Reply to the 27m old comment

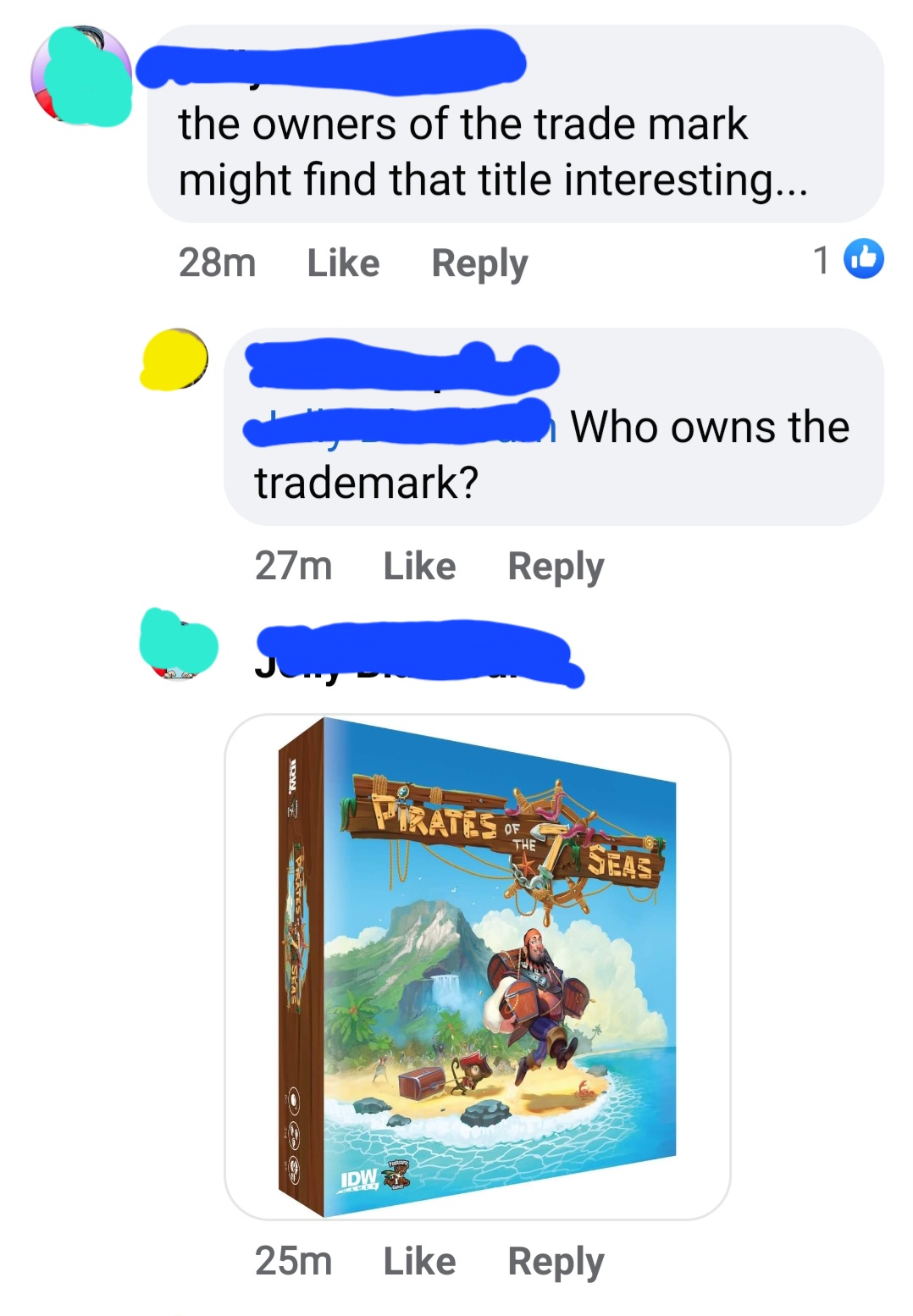point(556,566)
